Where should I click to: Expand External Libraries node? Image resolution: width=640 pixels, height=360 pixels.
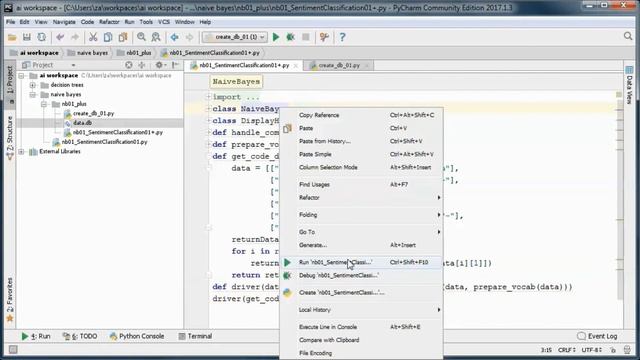click(21, 151)
